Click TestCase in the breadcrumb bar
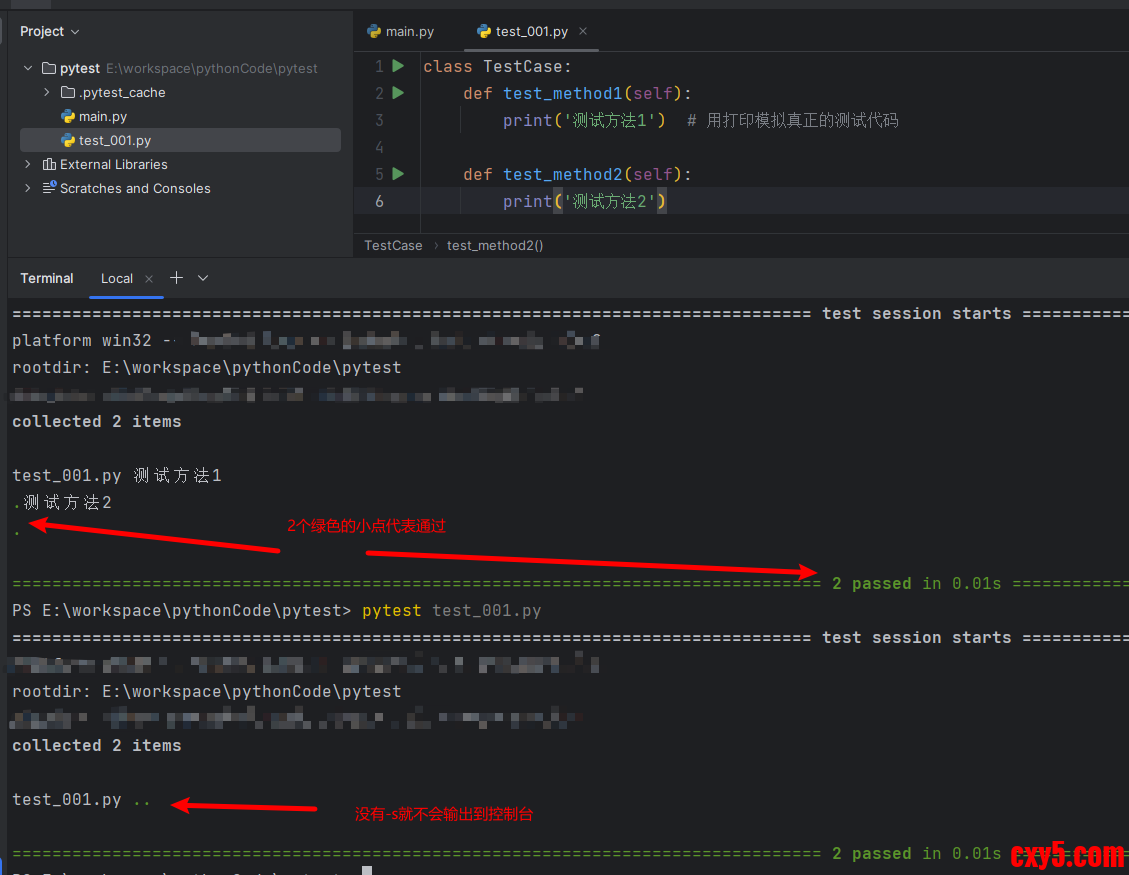The width and height of the screenshot is (1129, 875). point(393,246)
